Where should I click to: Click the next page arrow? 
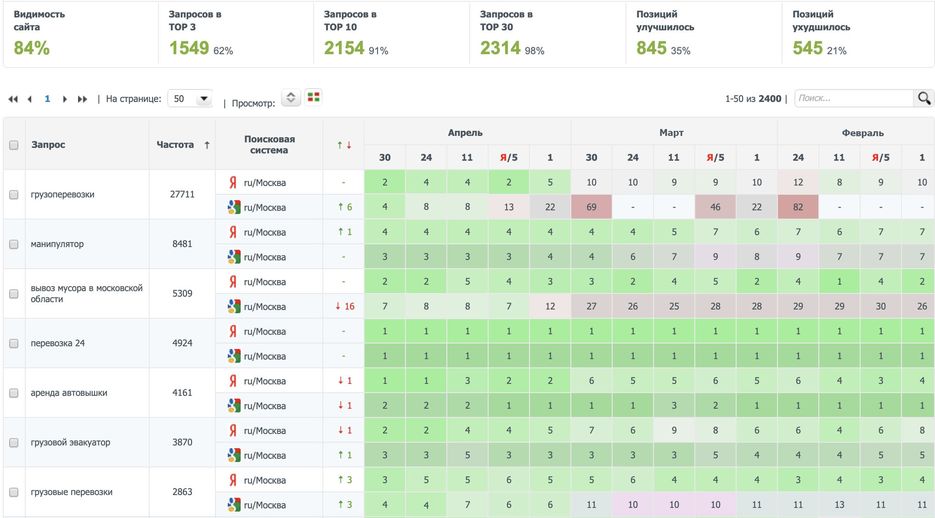click(x=65, y=99)
